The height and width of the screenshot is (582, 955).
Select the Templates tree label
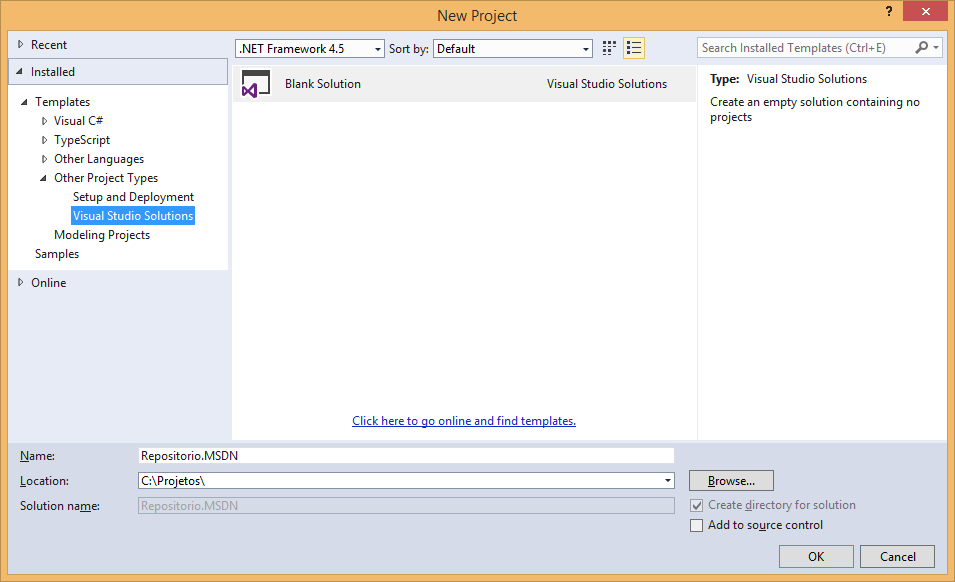pyautogui.click(x=62, y=102)
